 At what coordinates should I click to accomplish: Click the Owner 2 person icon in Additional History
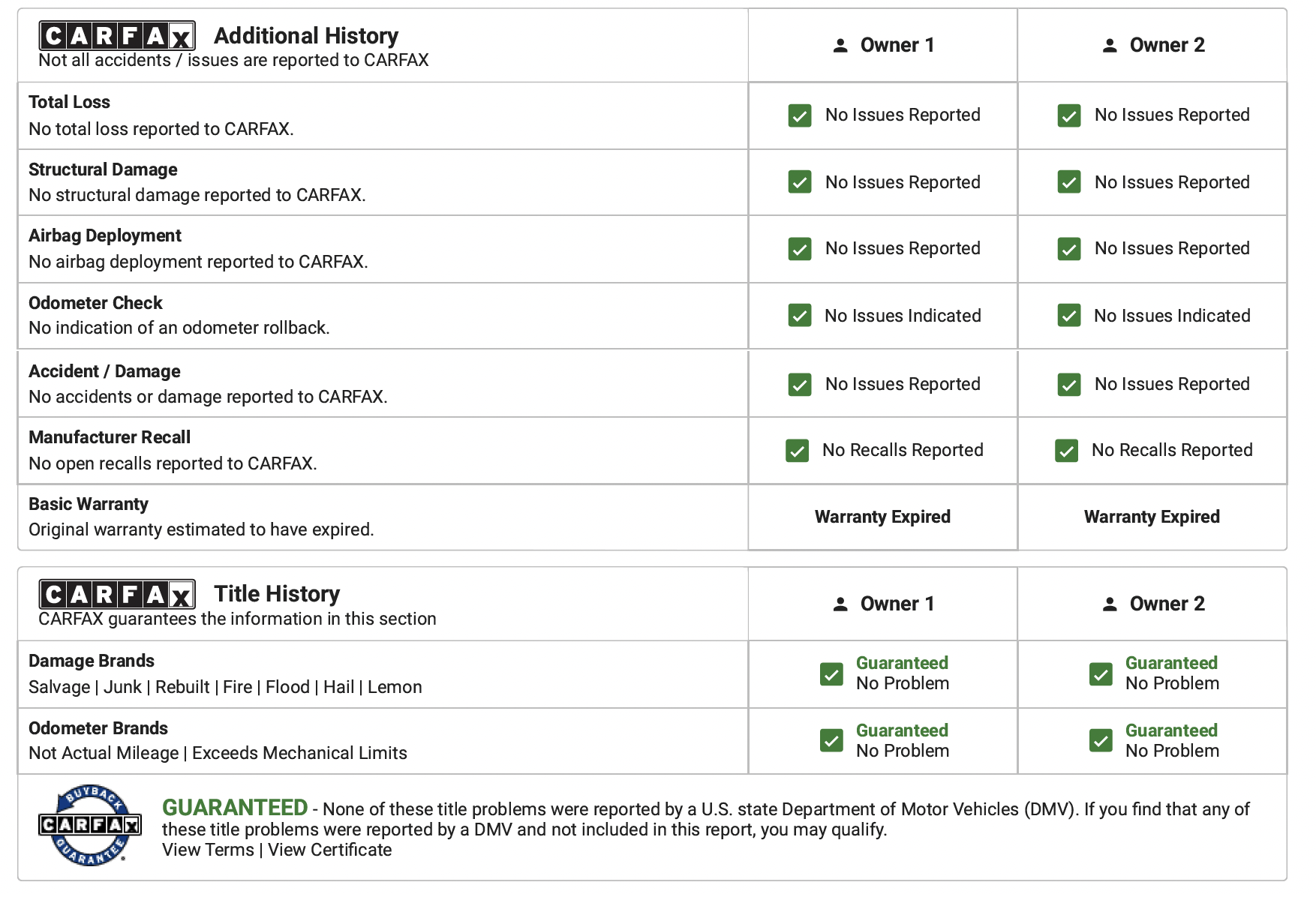point(1110,46)
